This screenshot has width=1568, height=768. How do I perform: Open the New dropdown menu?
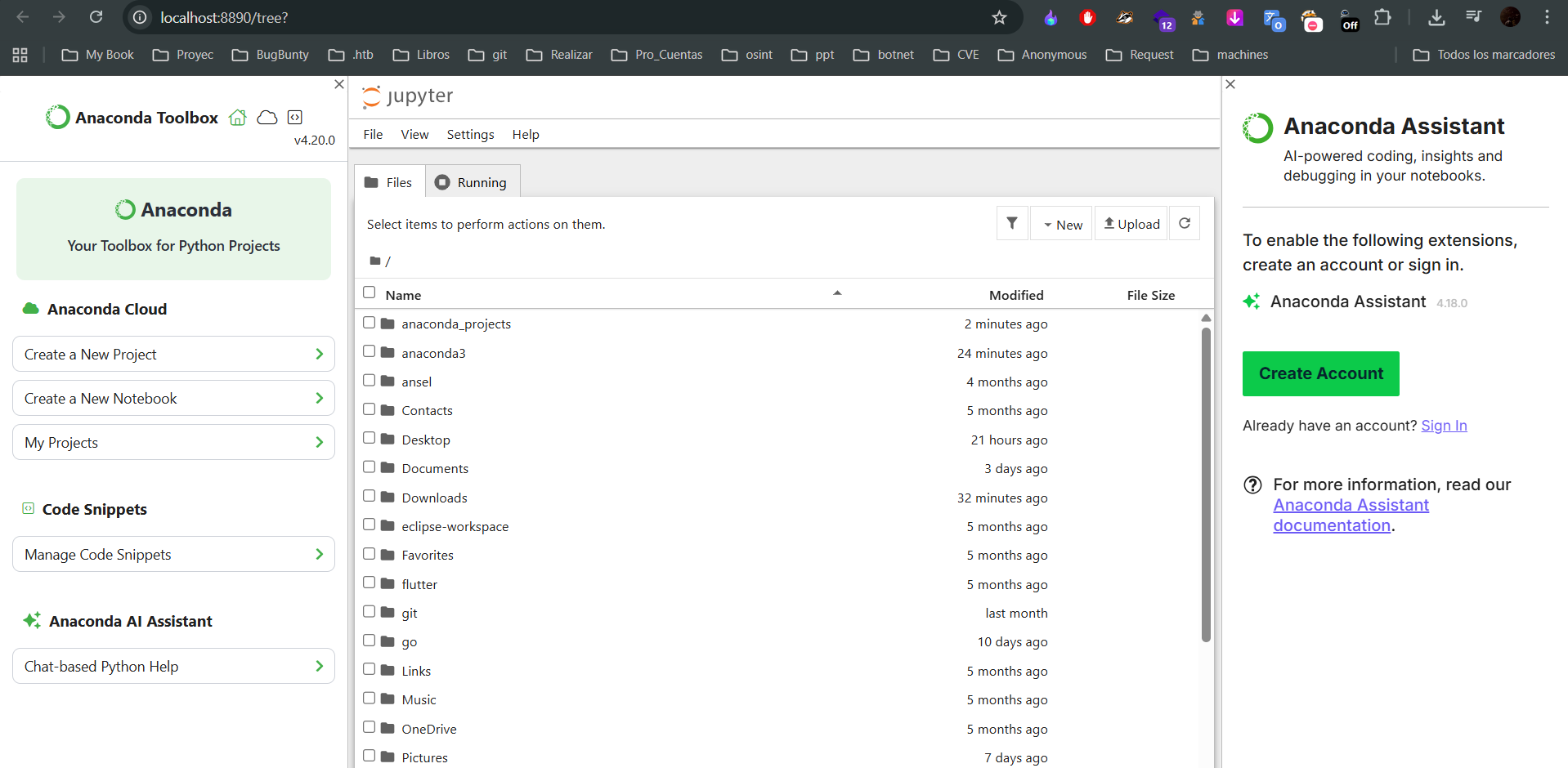point(1062,225)
